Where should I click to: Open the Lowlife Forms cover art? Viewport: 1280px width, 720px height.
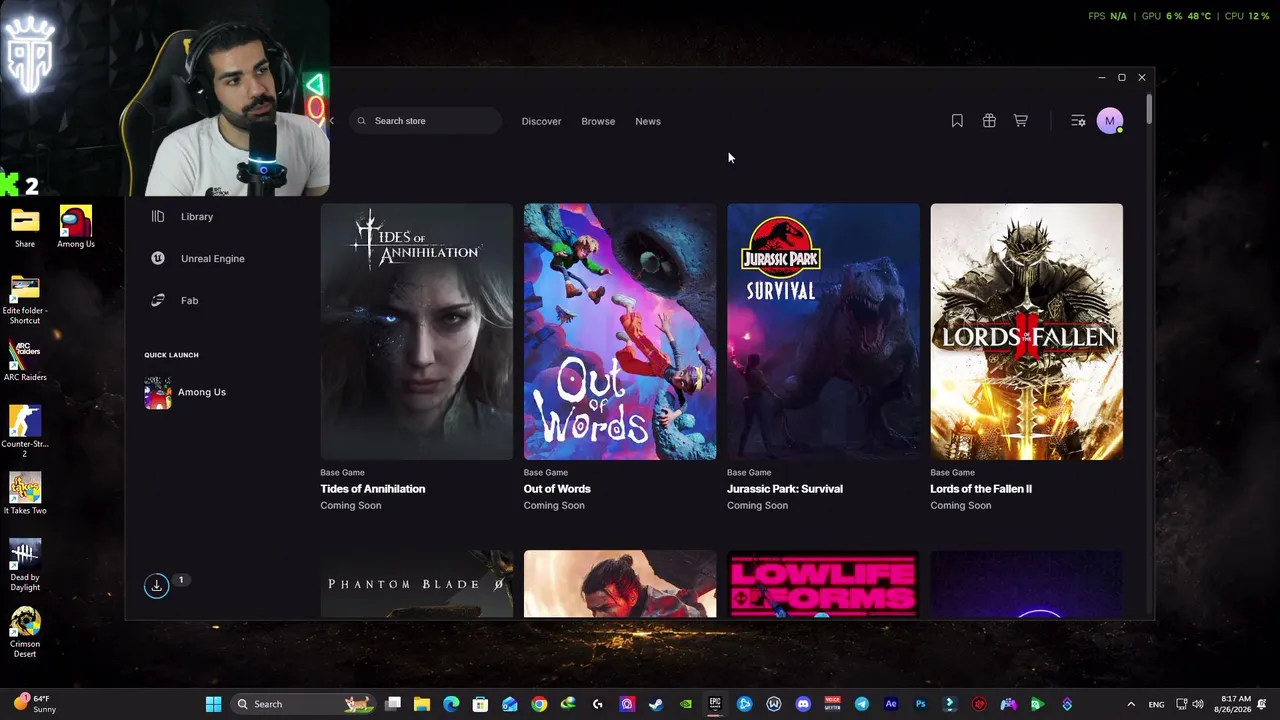823,584
